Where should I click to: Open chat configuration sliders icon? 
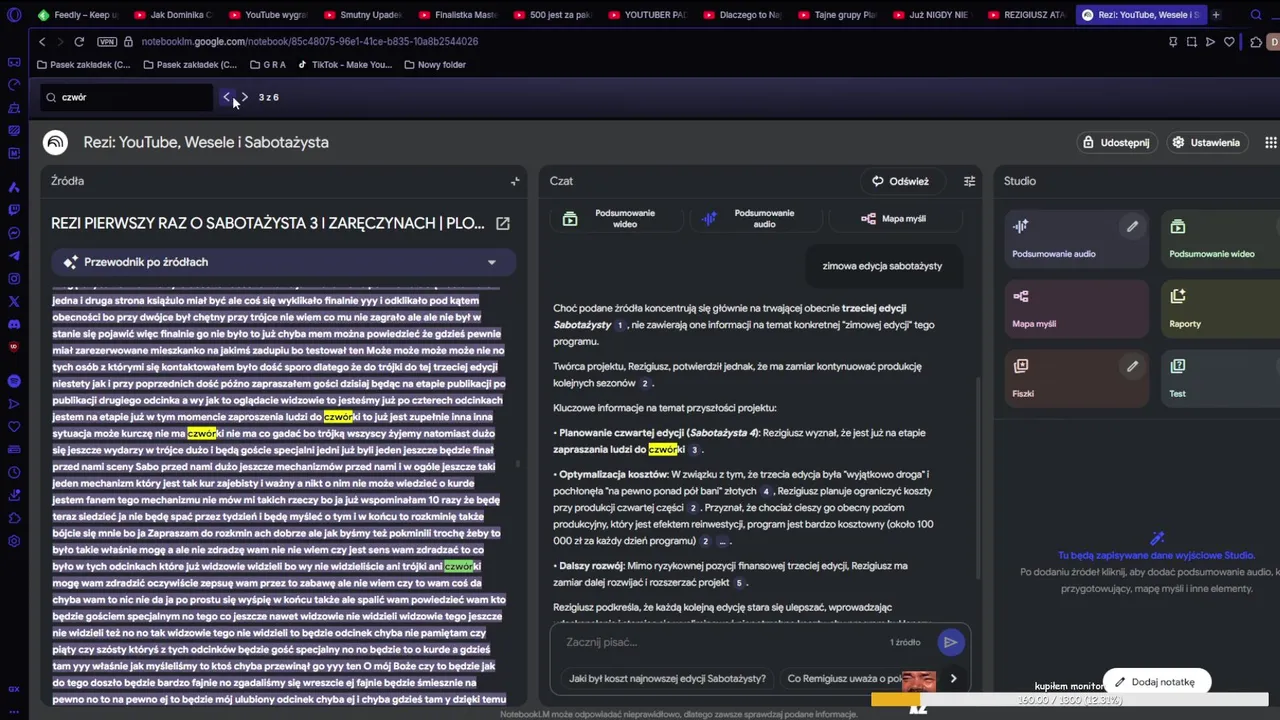point(969,181)
